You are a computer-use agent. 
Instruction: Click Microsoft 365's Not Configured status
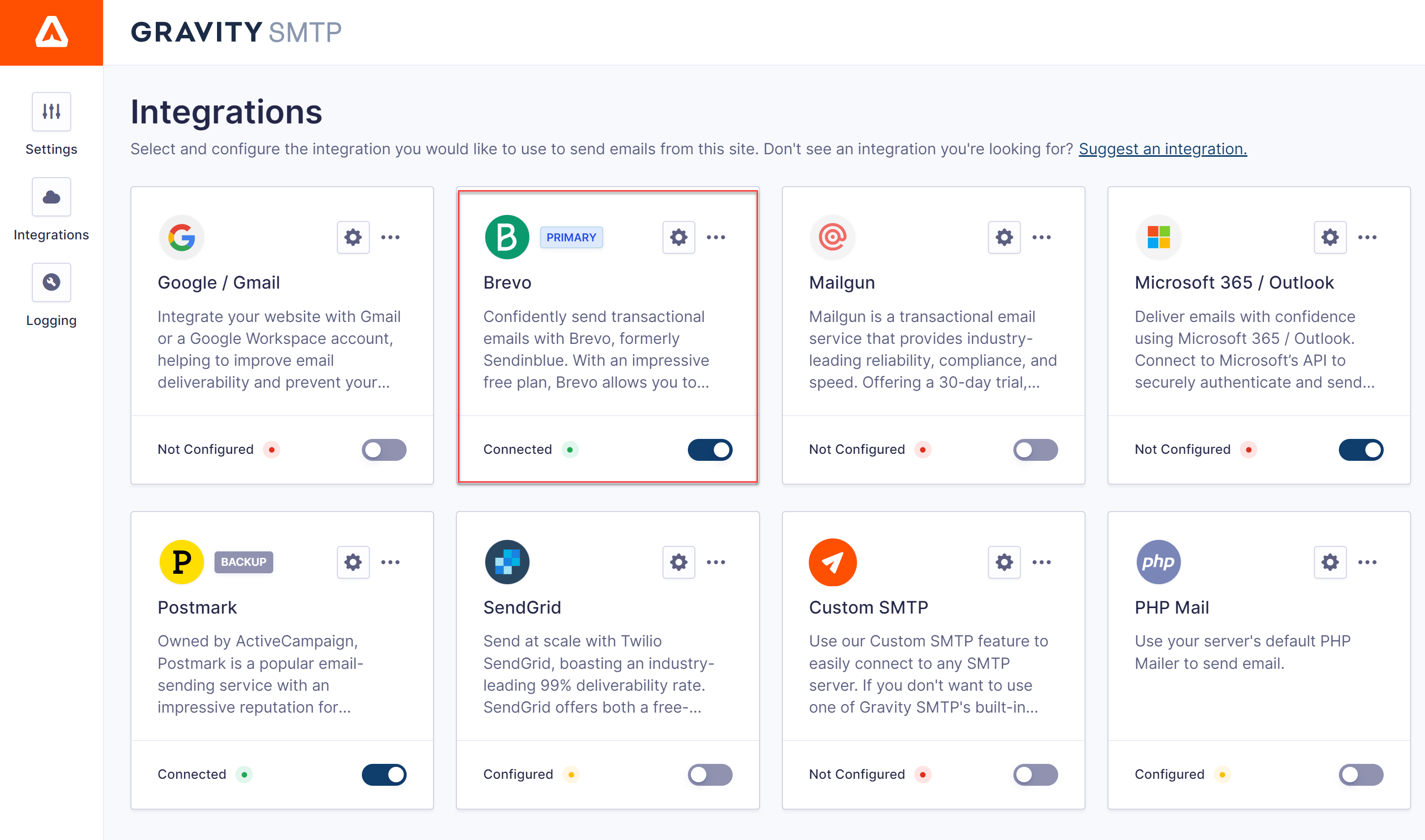(1183, 449)
